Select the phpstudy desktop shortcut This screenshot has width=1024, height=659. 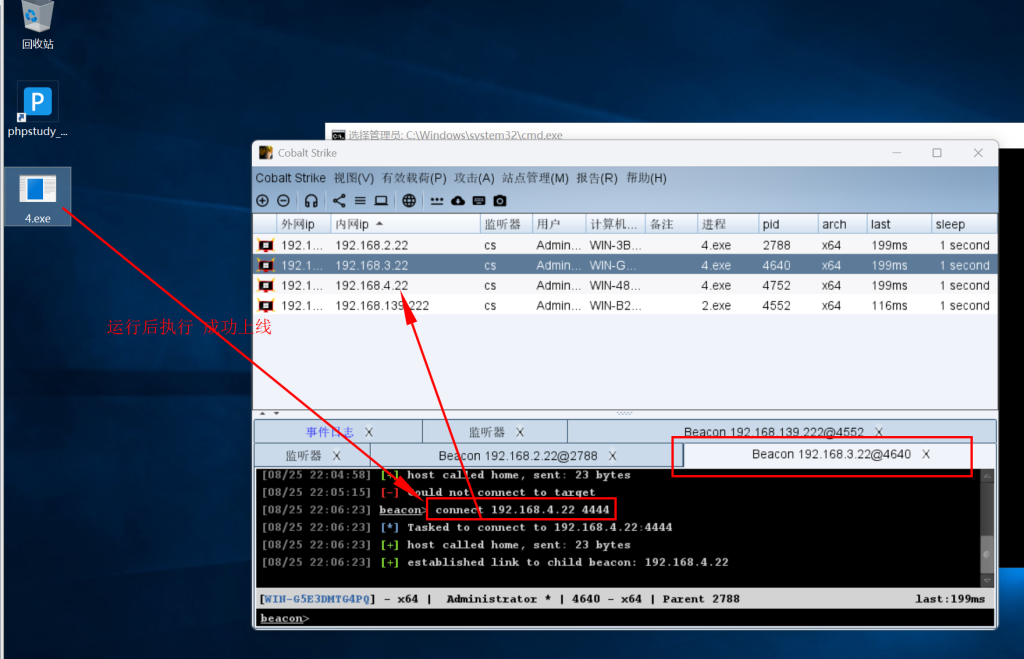[x=37, y=110]
